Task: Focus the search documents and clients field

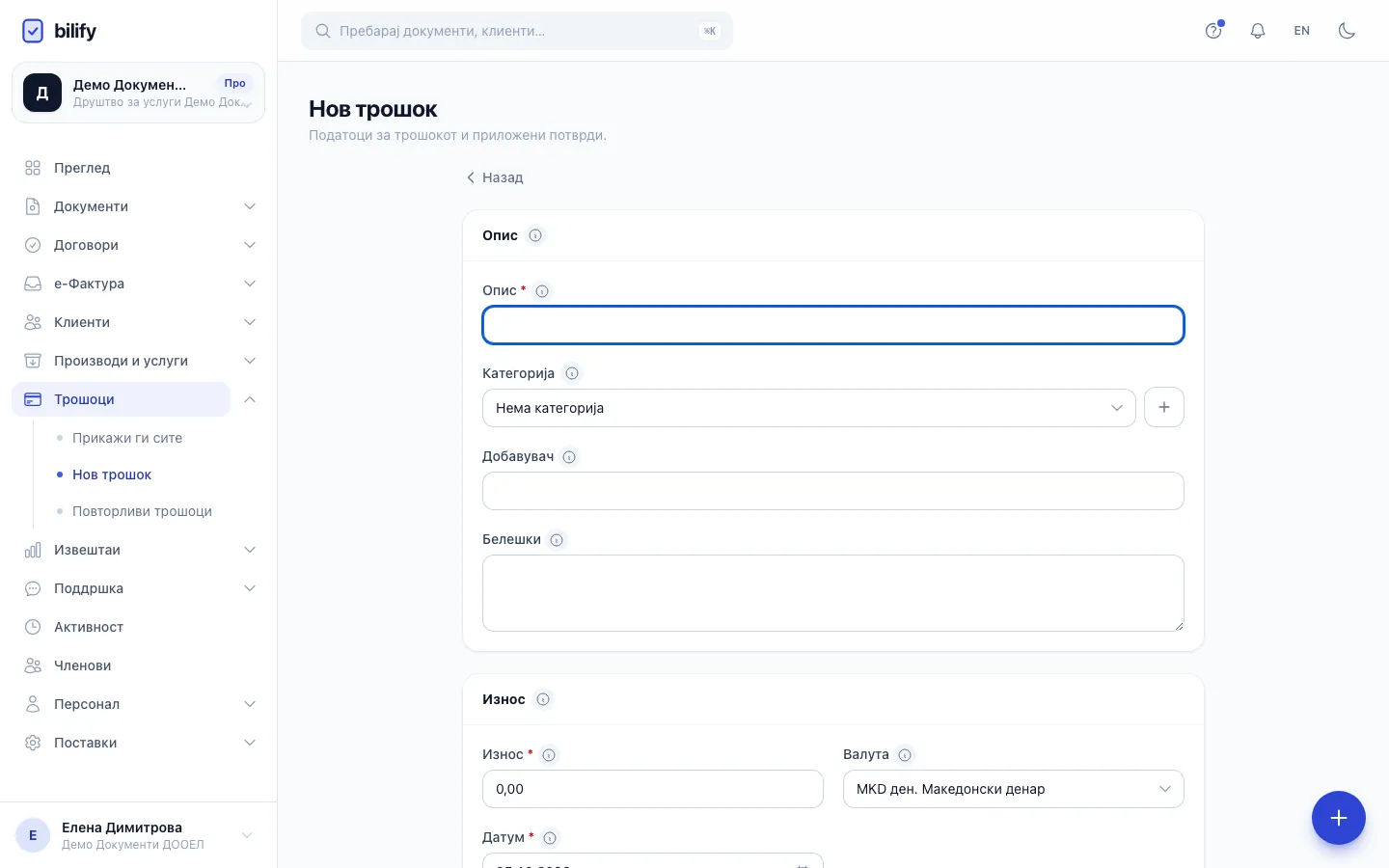Action: pyautogui.click(x=517, y=31)
